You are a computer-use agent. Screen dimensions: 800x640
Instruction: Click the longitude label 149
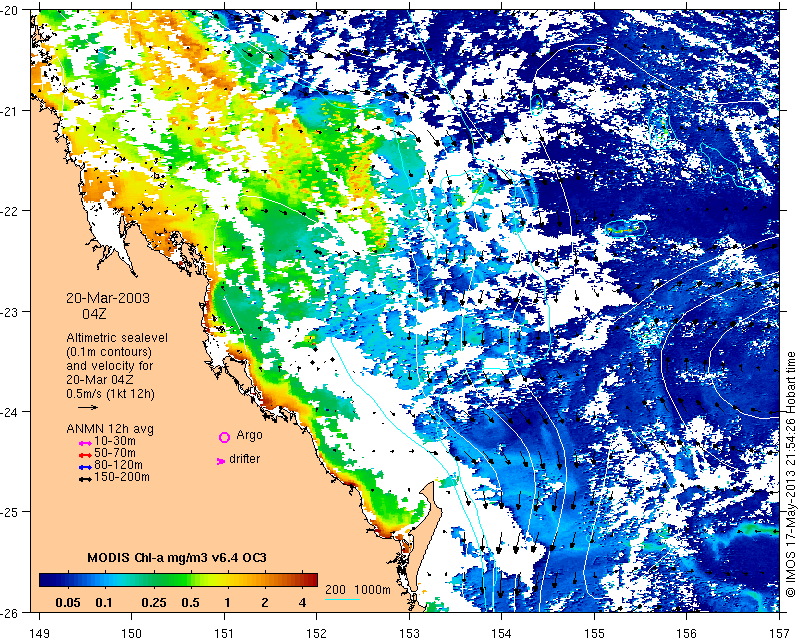click(x=39, y=633)
